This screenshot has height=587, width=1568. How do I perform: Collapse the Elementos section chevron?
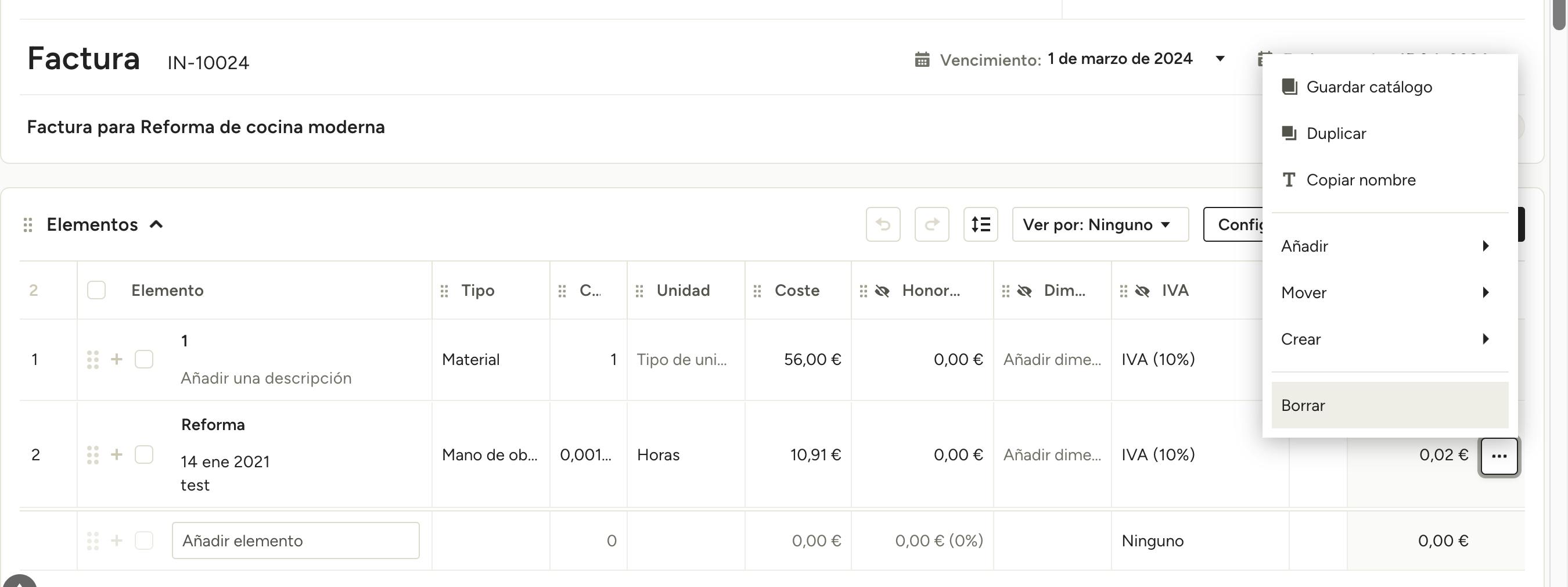pyautogui.click(x=156, y=225)
